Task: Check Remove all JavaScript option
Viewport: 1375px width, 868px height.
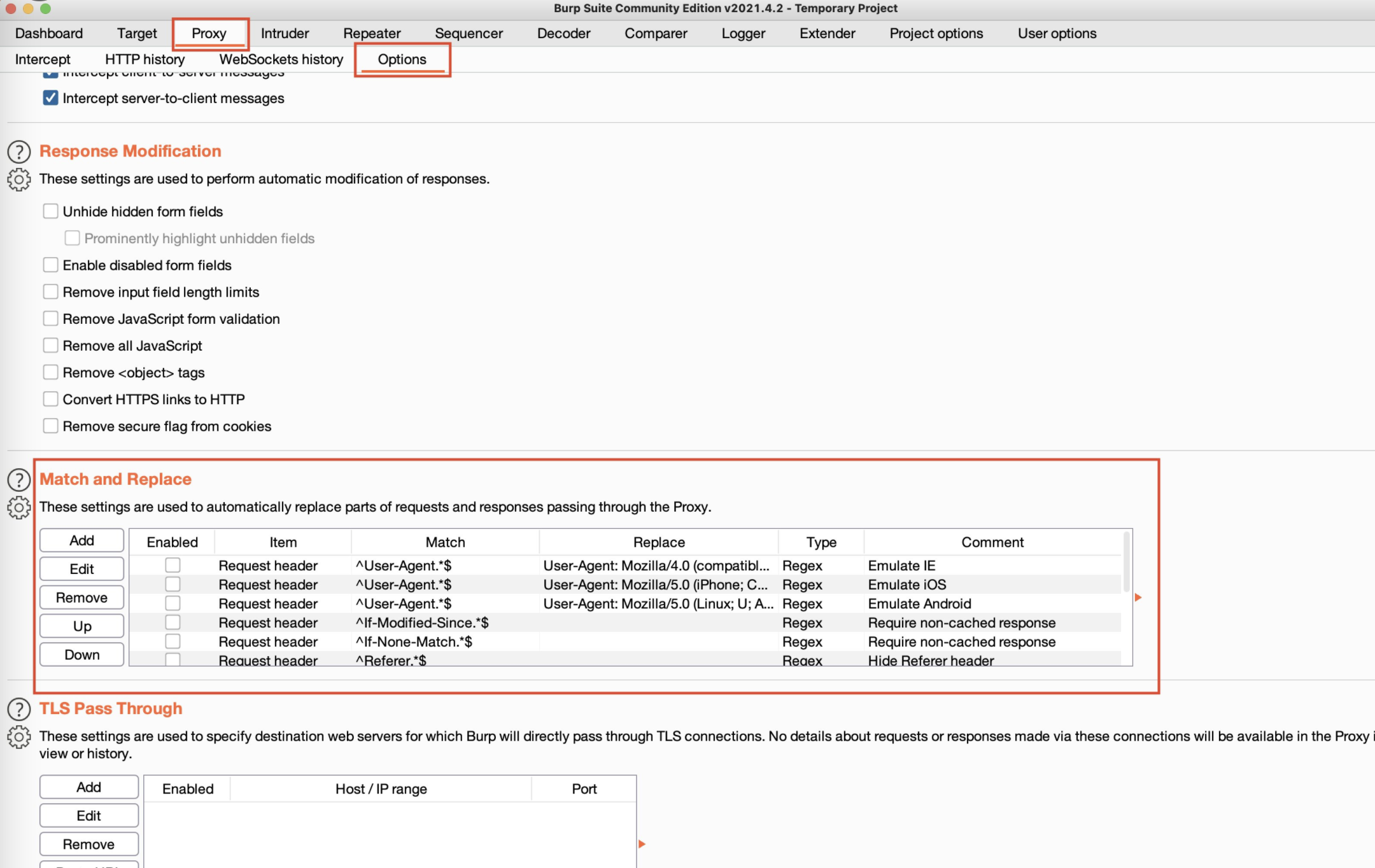Action: pyautogui.click(x=50, y=346)
